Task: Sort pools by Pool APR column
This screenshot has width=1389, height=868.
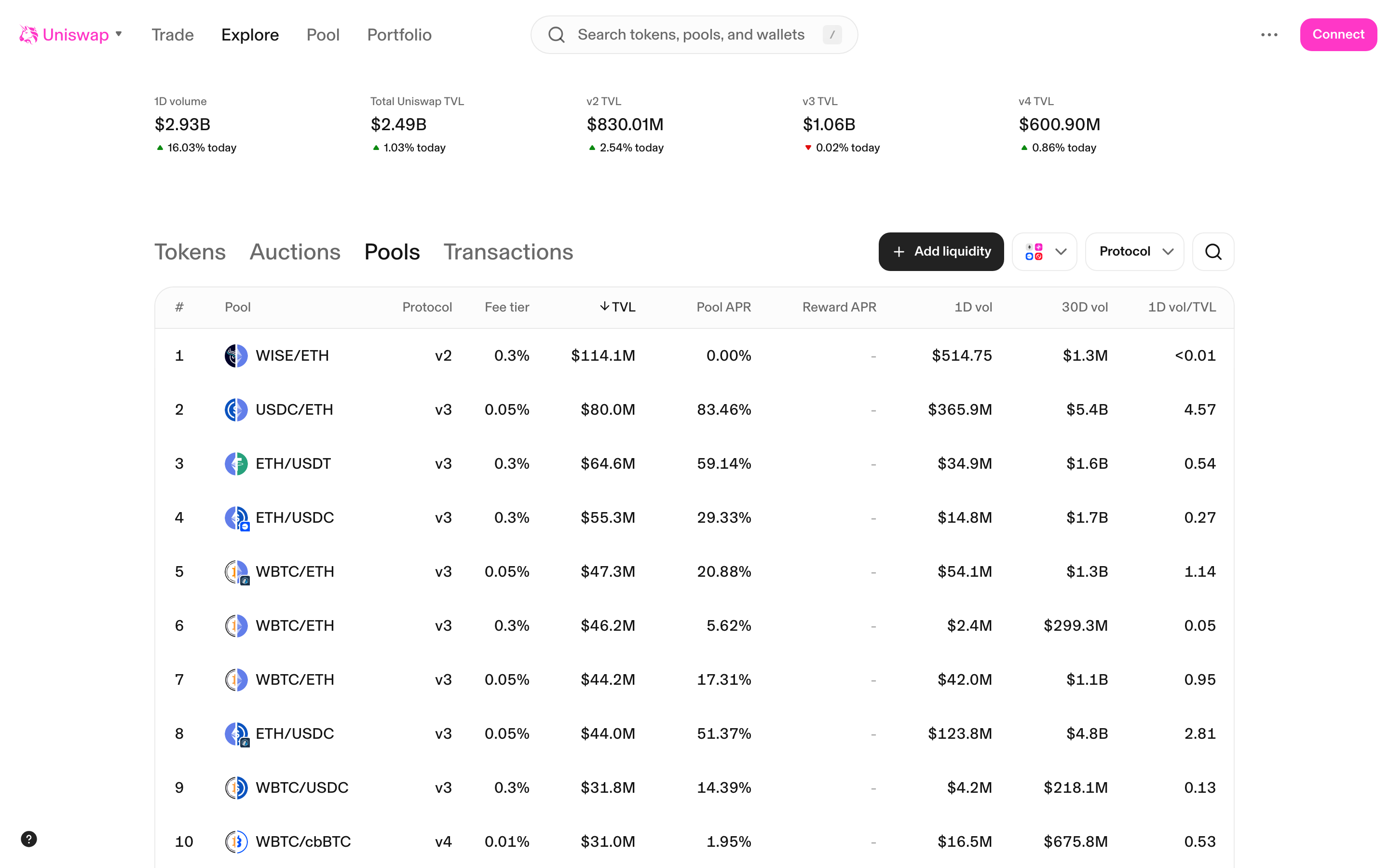Action: pos(723,307)
